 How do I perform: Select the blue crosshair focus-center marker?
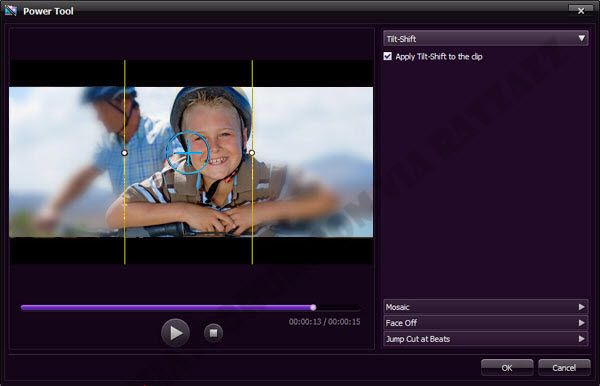pyautogui.click(x=188, y=152)
